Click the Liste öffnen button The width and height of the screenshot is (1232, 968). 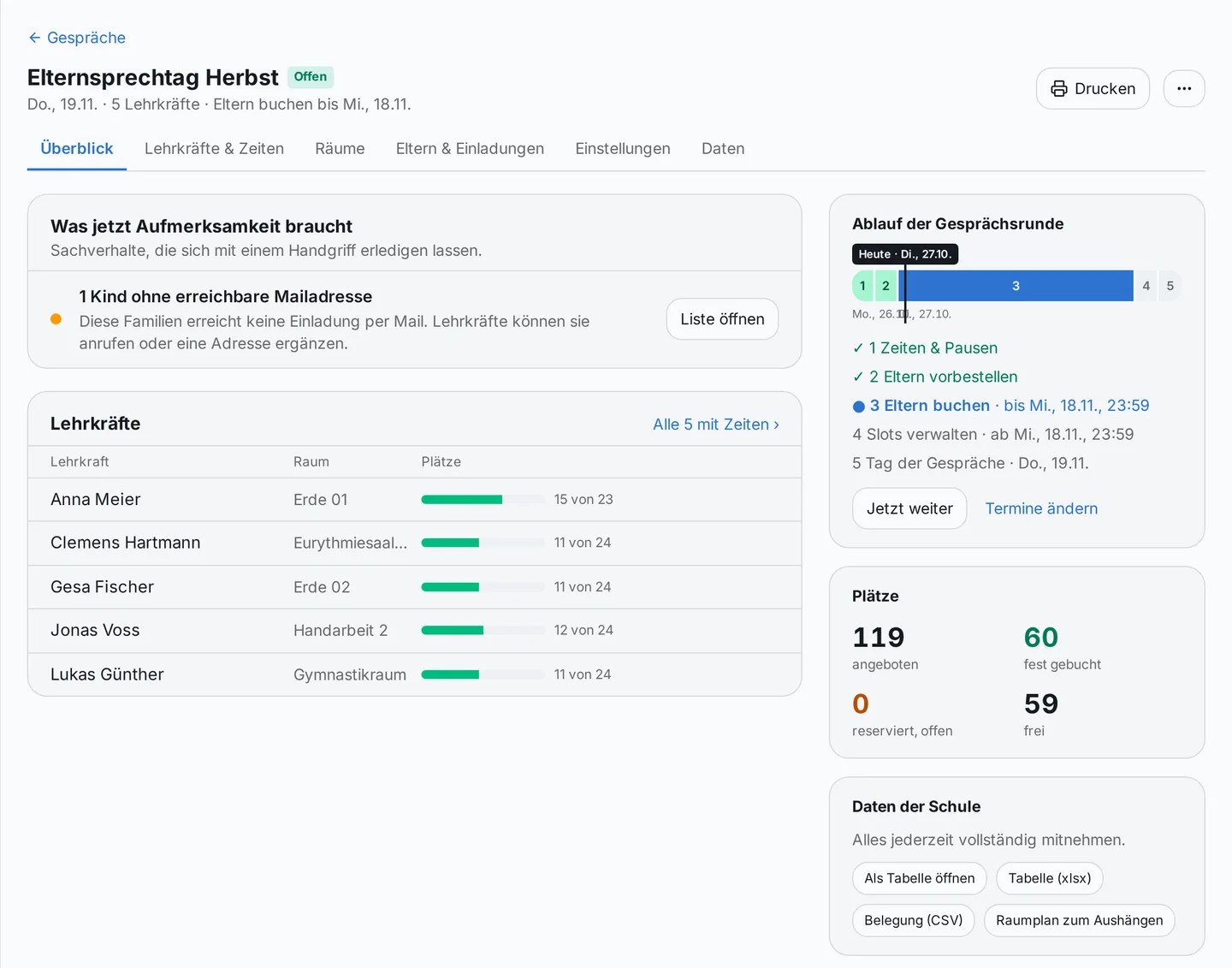coord(722,319)
